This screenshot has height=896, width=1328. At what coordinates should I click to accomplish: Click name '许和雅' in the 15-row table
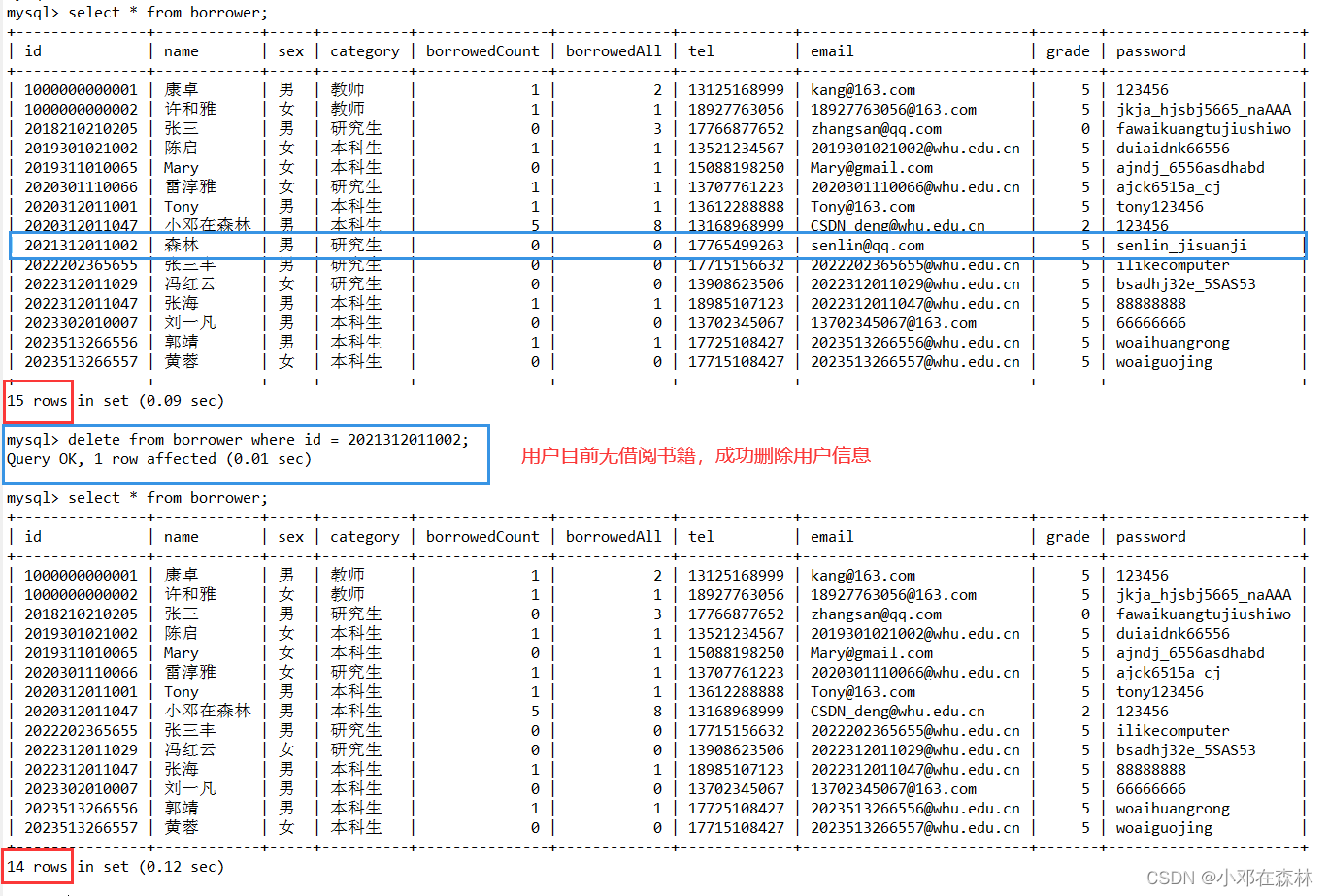click(x=190, y=110)
